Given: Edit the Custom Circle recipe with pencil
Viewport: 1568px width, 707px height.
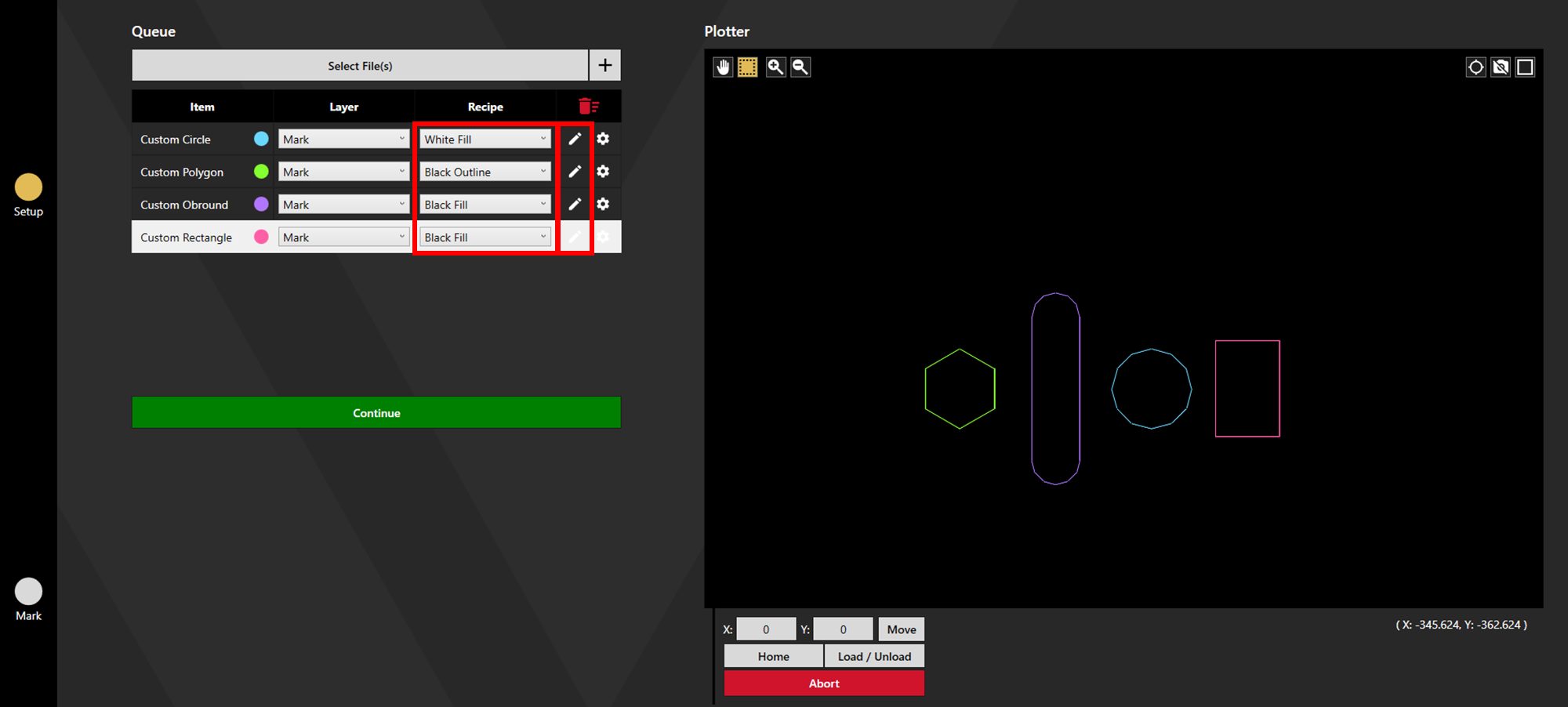Looking at the screenshot, I should click(x=575, y=139).
